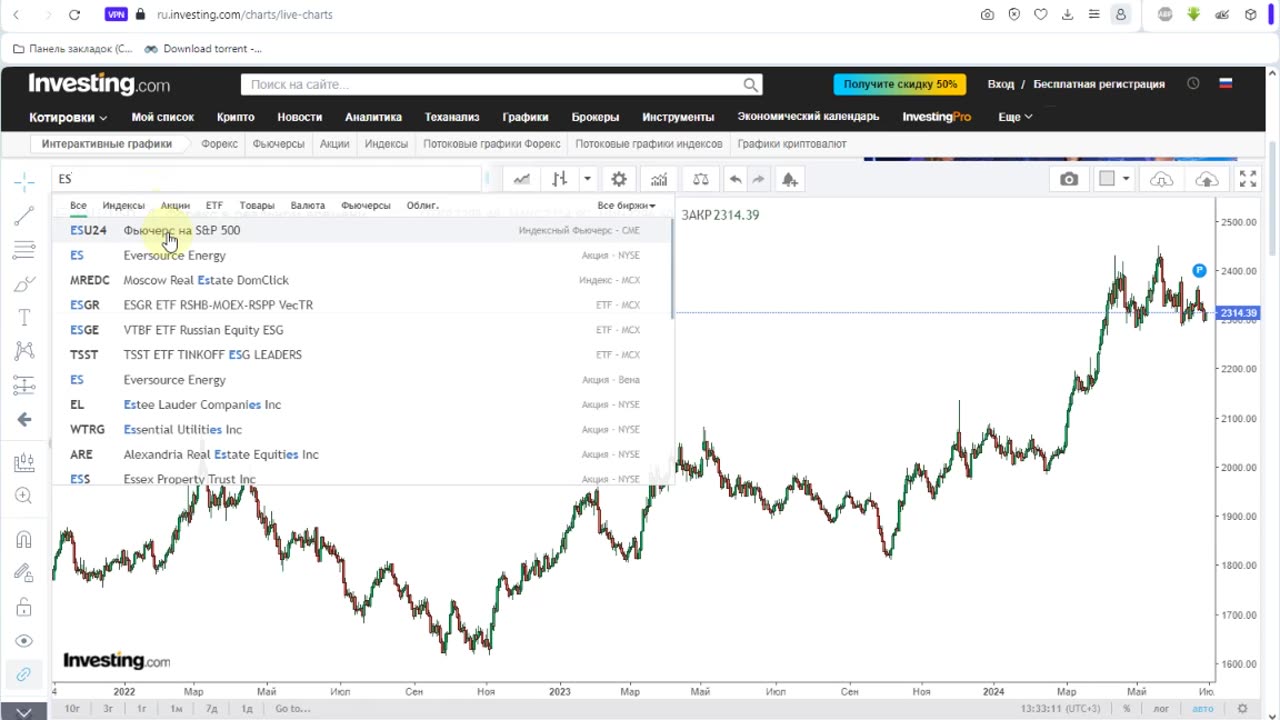The width and height of the screenshot is (1280, 720).
Task: Open the Fibonacci lines tool
Action: (x=24, y=250)
